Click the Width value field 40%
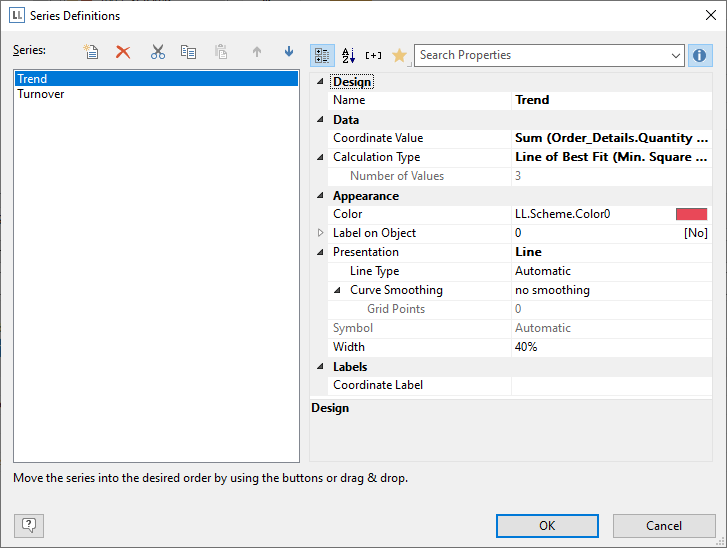Viewport: 727px width, 548px height. tap(610, 347)
